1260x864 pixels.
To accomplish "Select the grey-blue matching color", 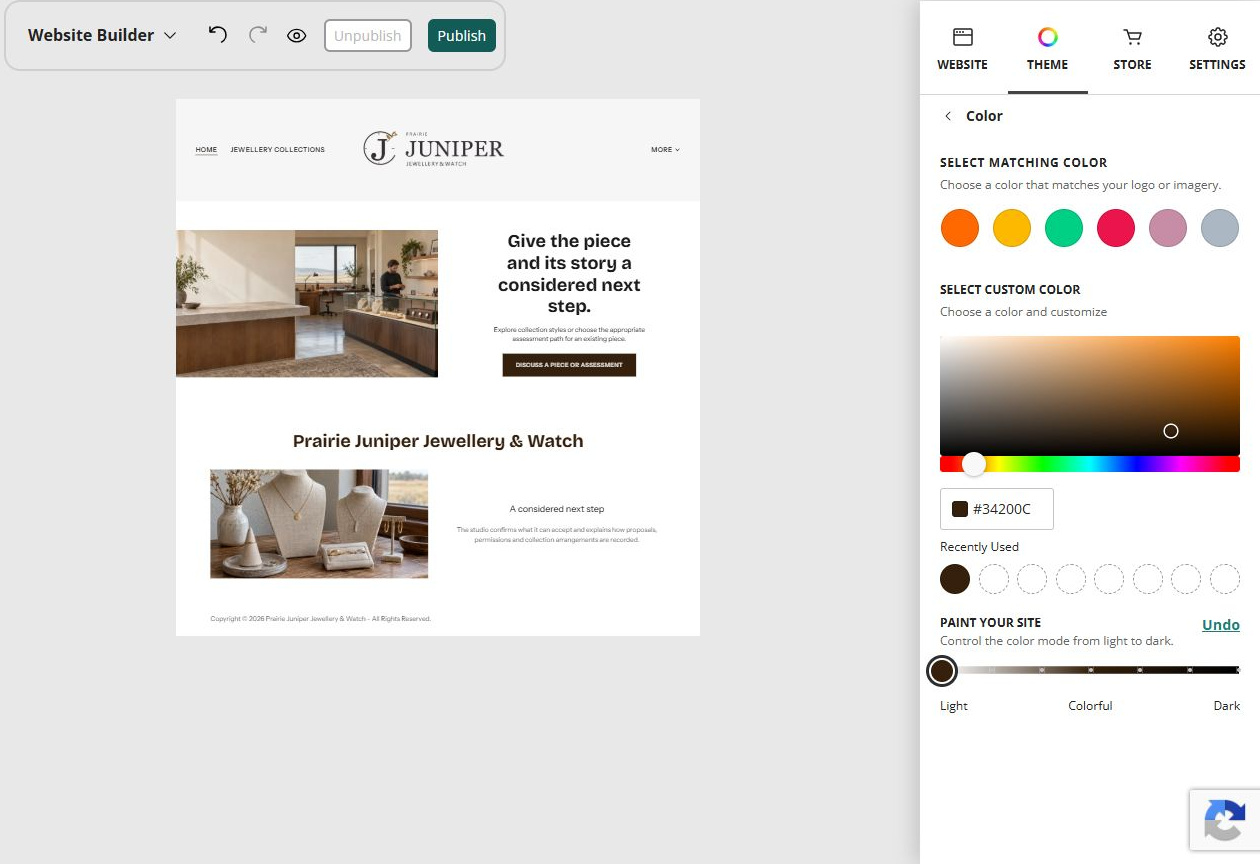I will [1220, 228].
